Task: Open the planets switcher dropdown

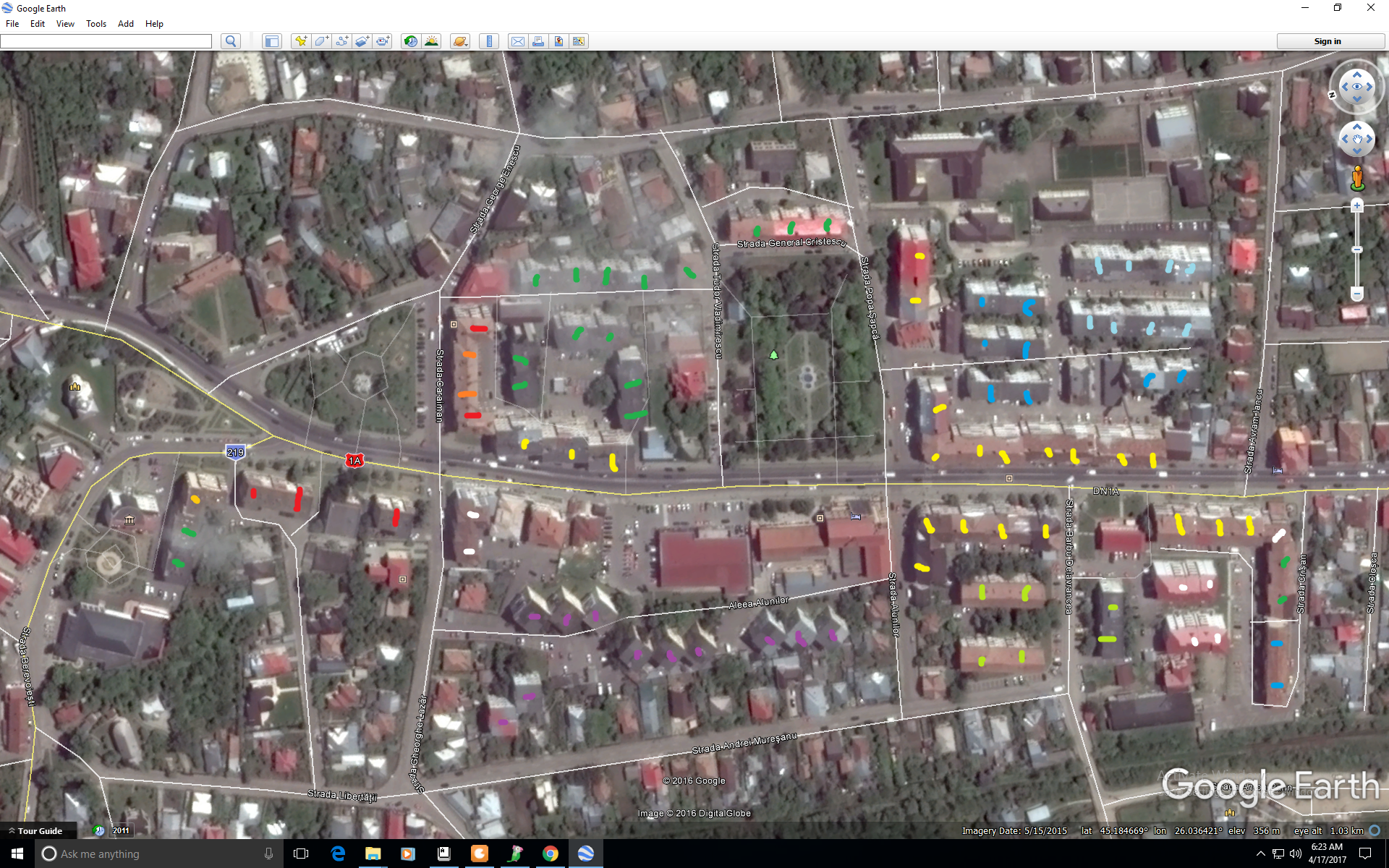Action: (x=460, y=41)
